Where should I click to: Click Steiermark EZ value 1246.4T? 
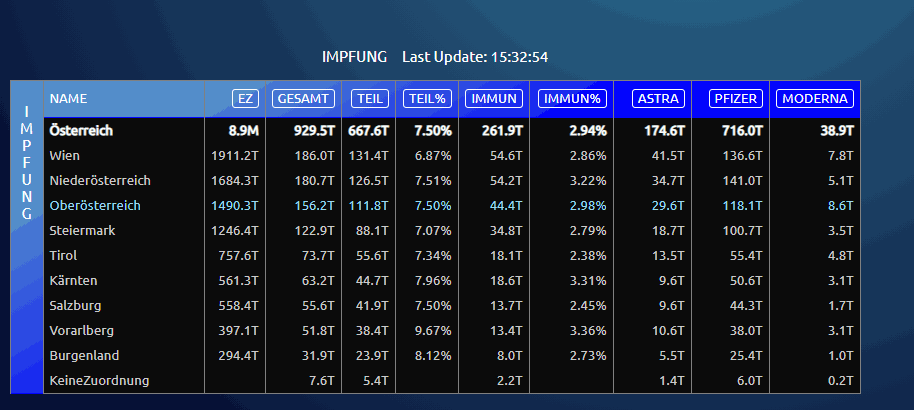235,230
